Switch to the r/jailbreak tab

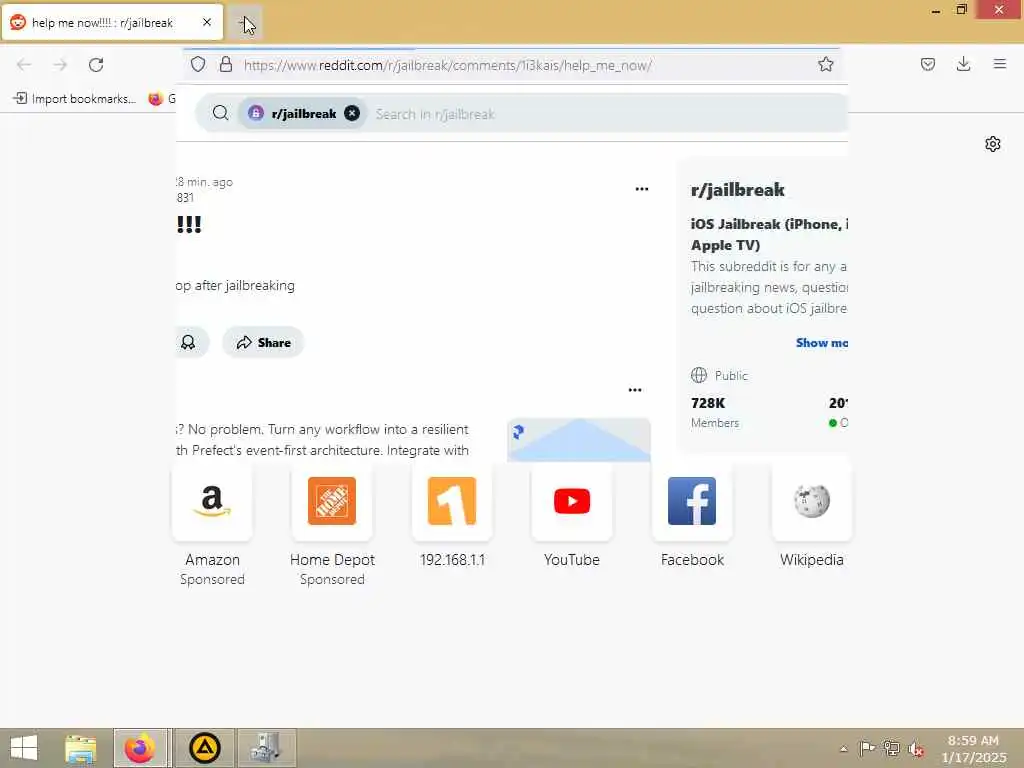pos(112,22)
